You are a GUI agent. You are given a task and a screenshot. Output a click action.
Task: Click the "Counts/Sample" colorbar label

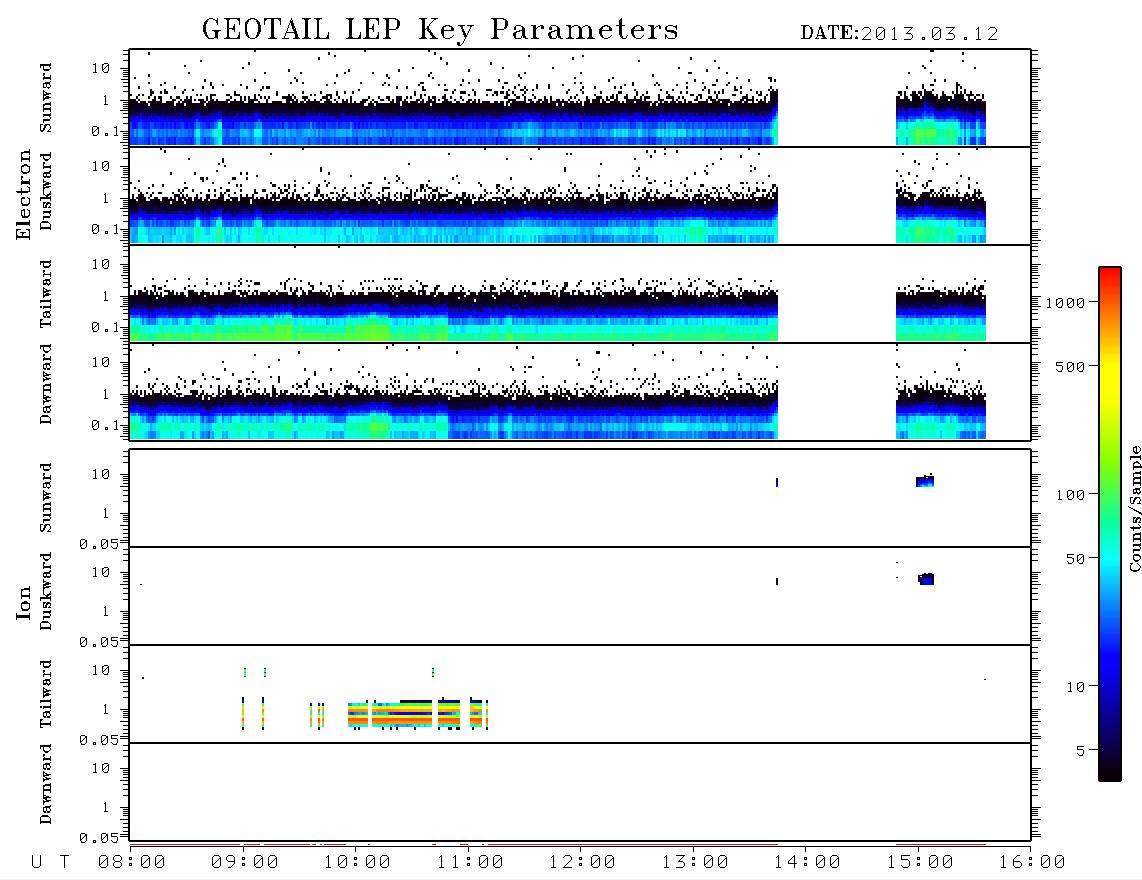[x=1134, y=508]
